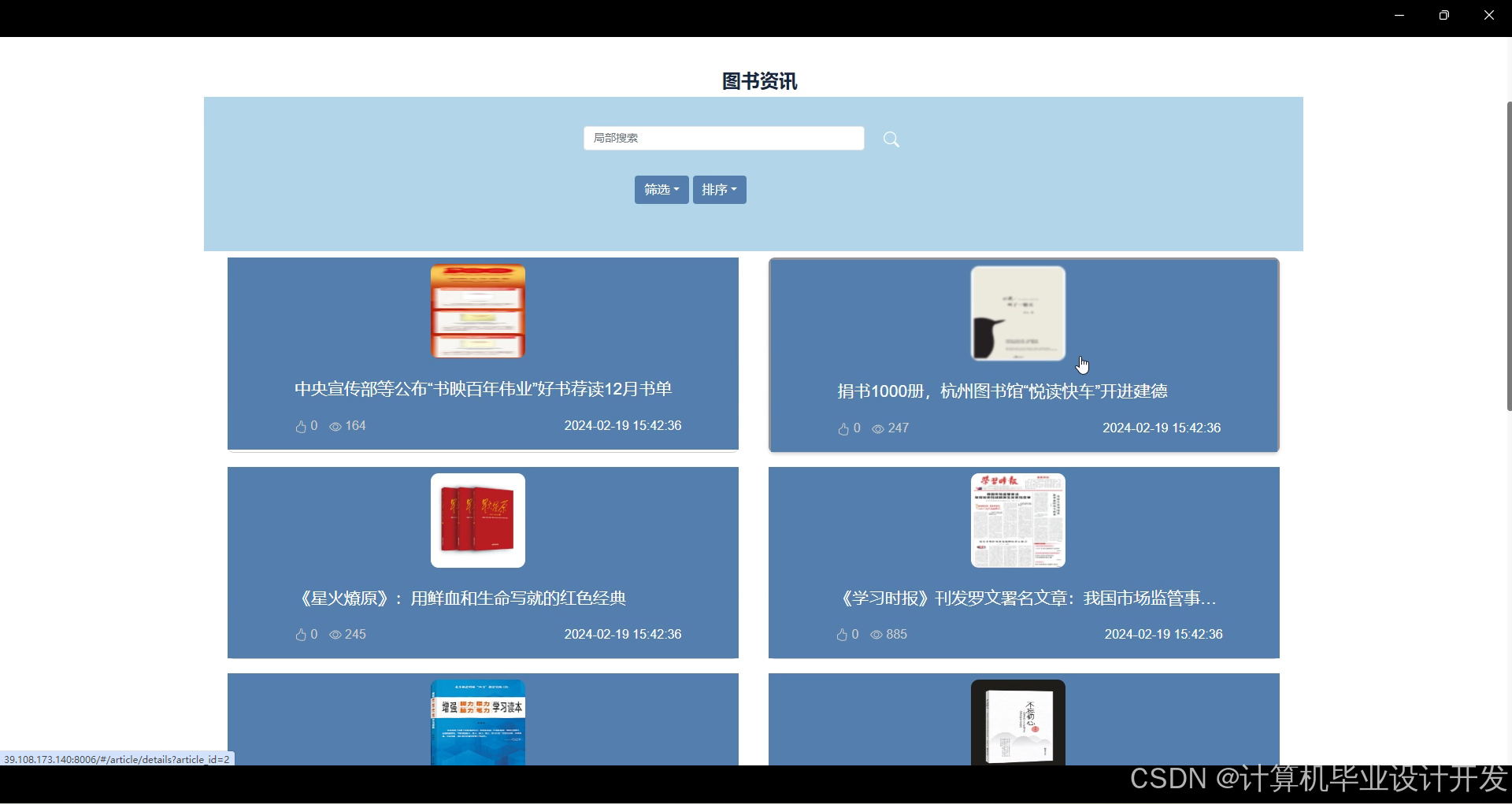Open the 排序 dropdown

click(x=720, y=190)
